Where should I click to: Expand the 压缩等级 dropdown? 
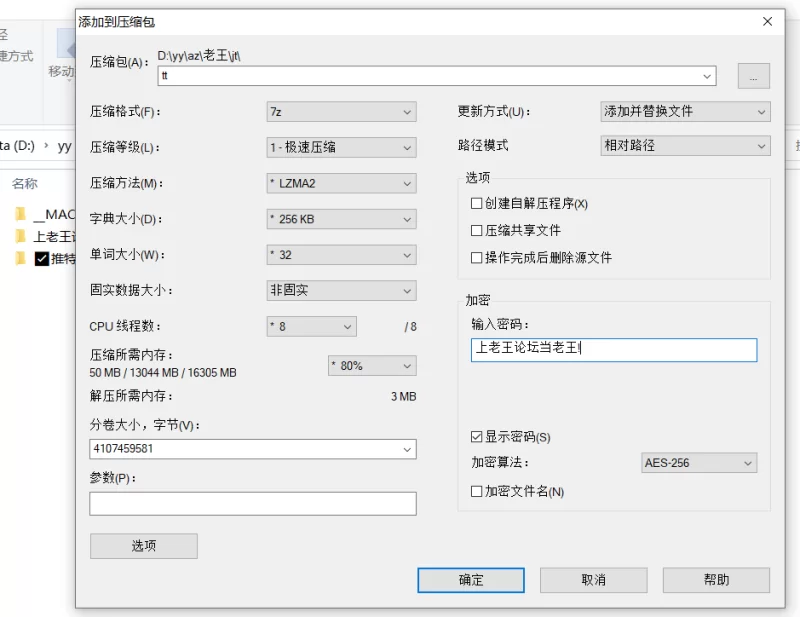coord(340,147)
